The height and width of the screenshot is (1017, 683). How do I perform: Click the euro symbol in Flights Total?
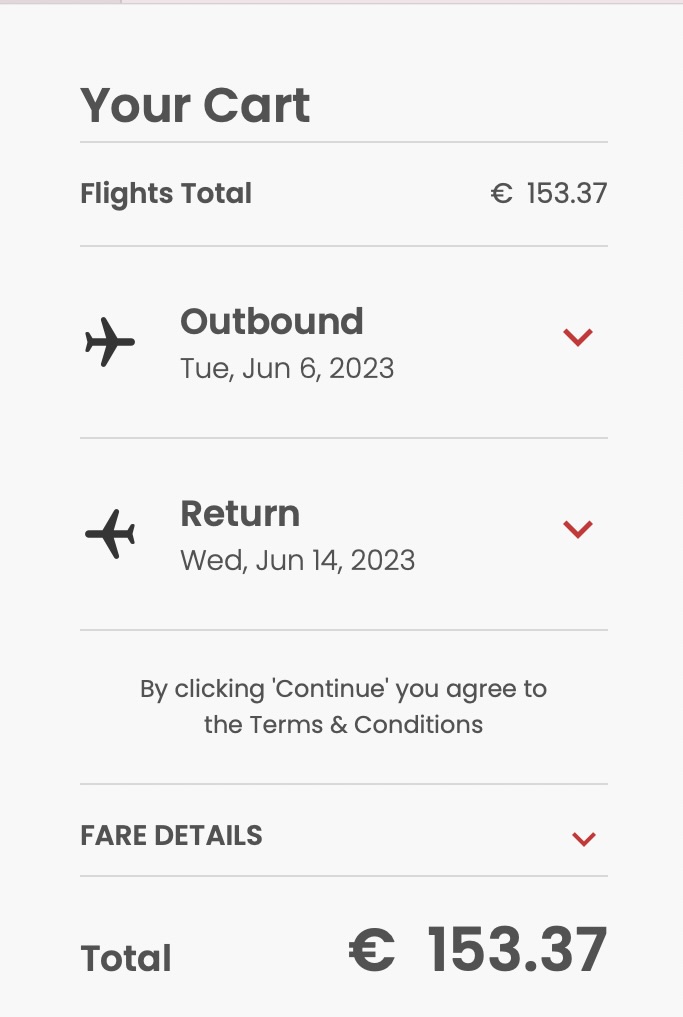tap(501, 194)
